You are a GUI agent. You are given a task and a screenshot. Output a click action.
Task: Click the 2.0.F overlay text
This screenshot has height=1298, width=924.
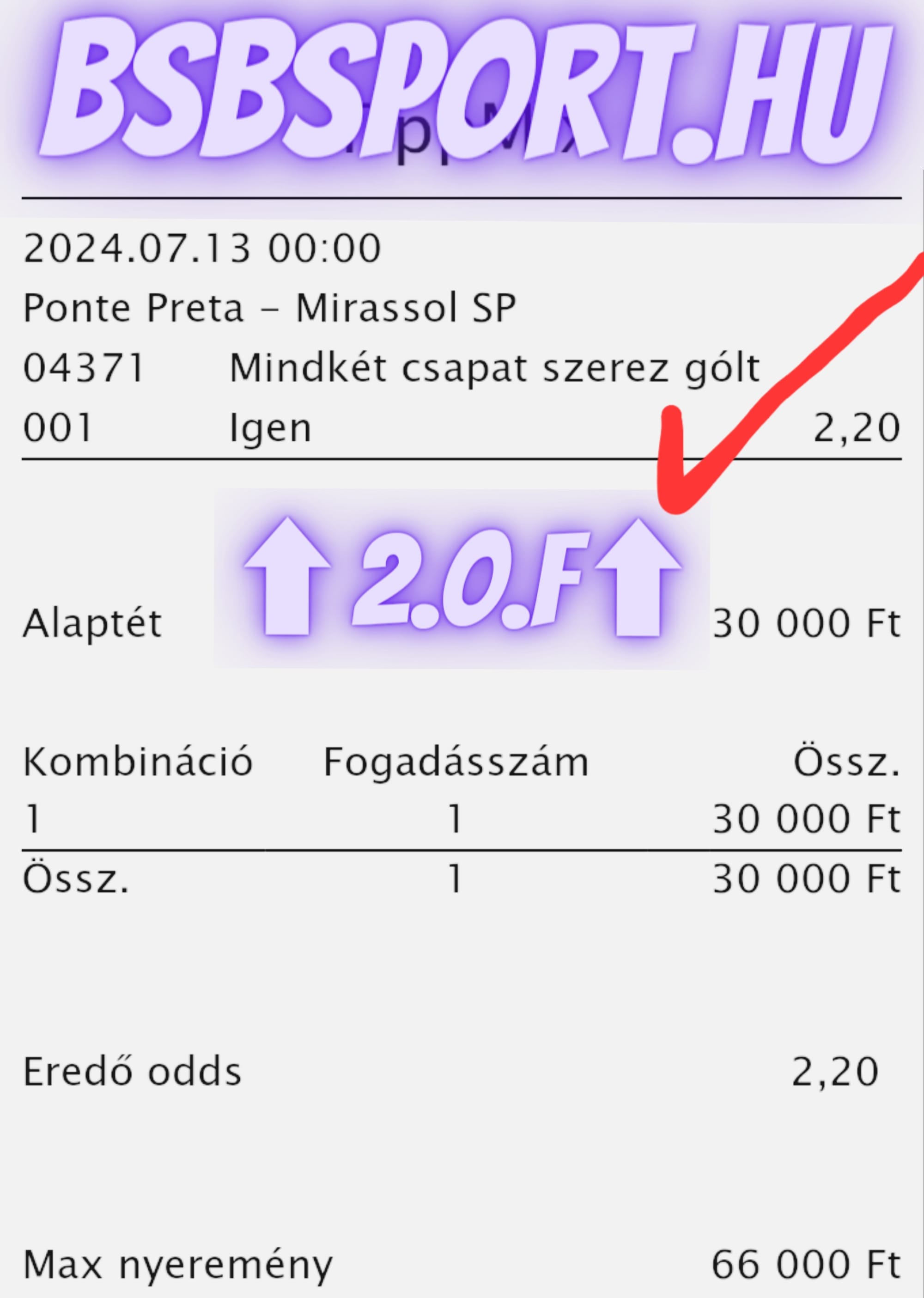click(468, 580)
